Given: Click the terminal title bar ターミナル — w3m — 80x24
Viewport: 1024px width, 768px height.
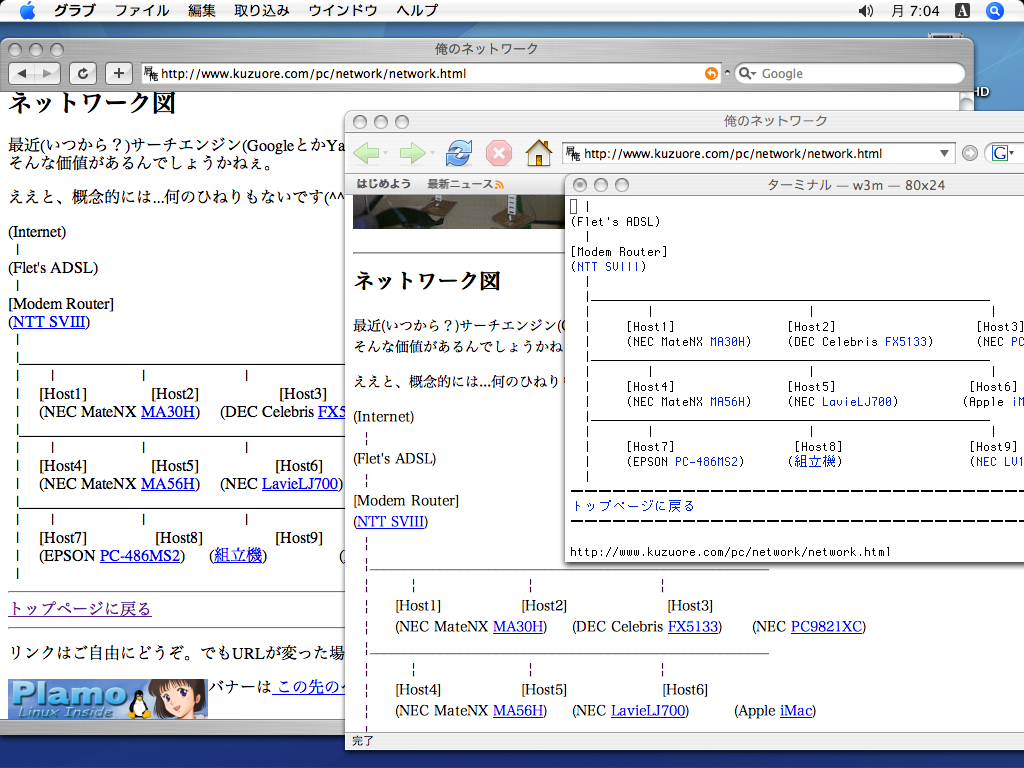Looking at the screenshot, I should pos(856,185).
